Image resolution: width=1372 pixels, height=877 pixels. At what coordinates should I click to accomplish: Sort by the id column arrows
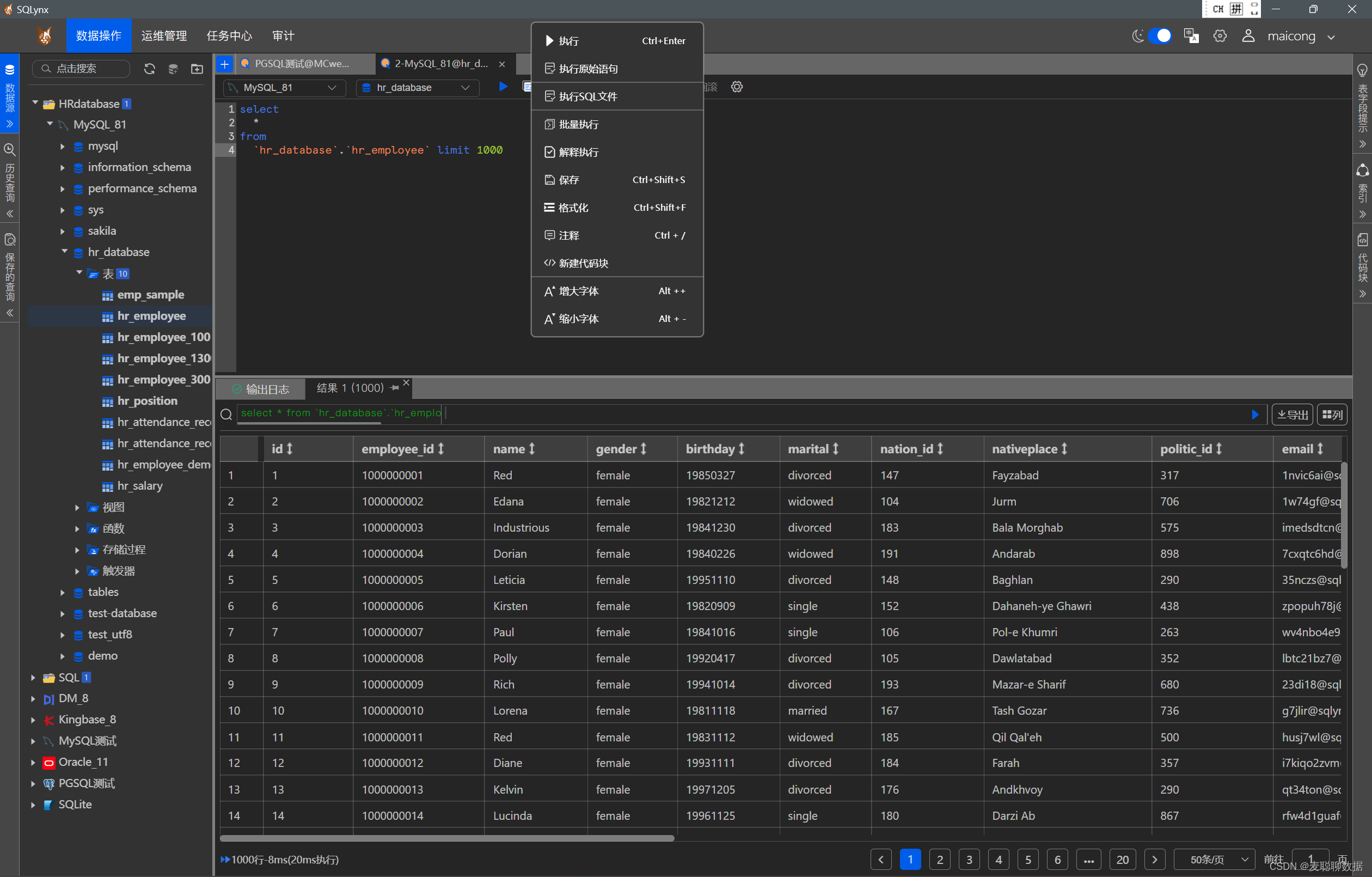290,449
